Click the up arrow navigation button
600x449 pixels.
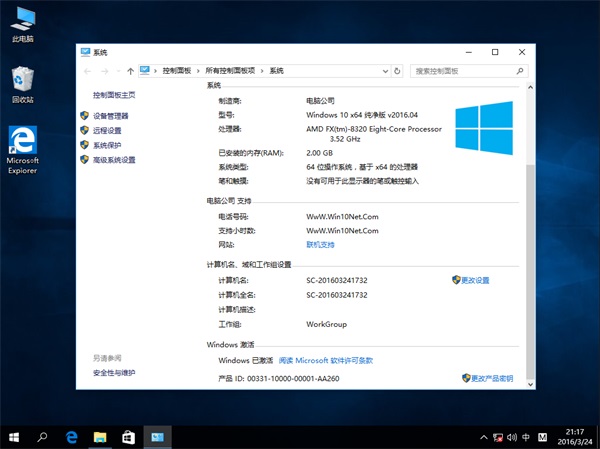pyautogui.click(x=131, y=71)
